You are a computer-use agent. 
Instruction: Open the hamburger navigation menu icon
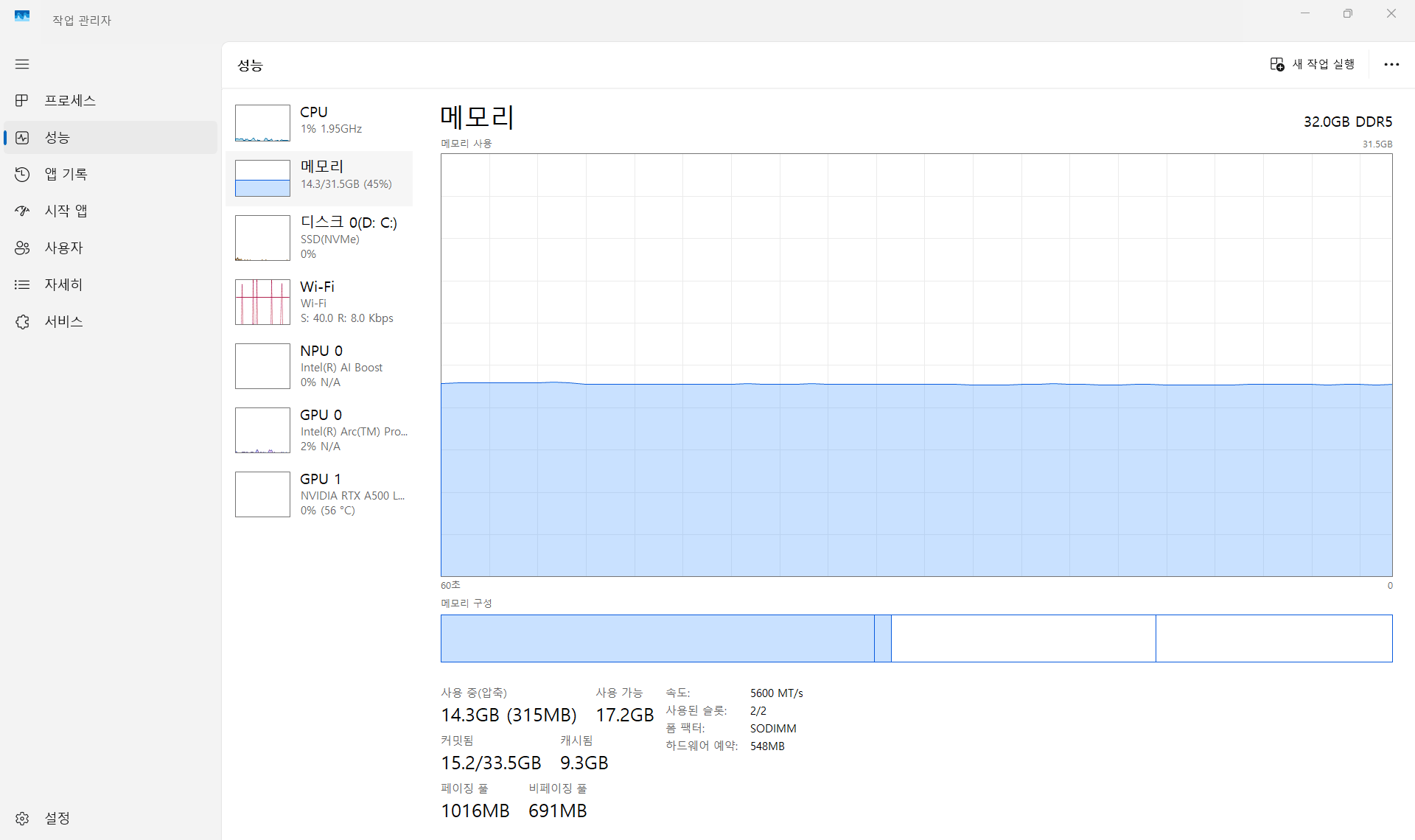point(22,64)
